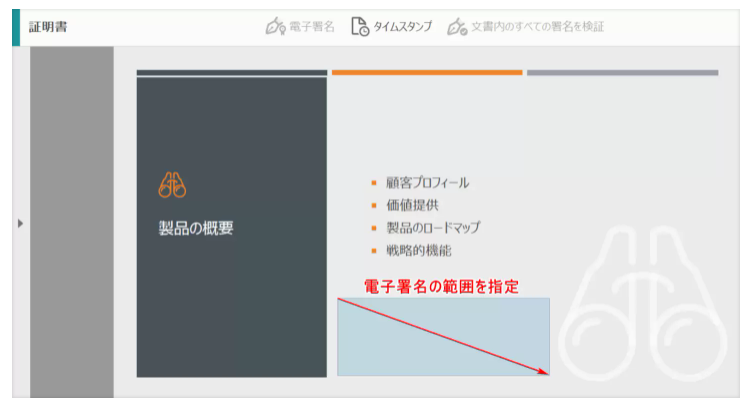Click orange bullet beside 戦略的機能
The height and width of the screenshot is (405, 750).
(374, 251)
